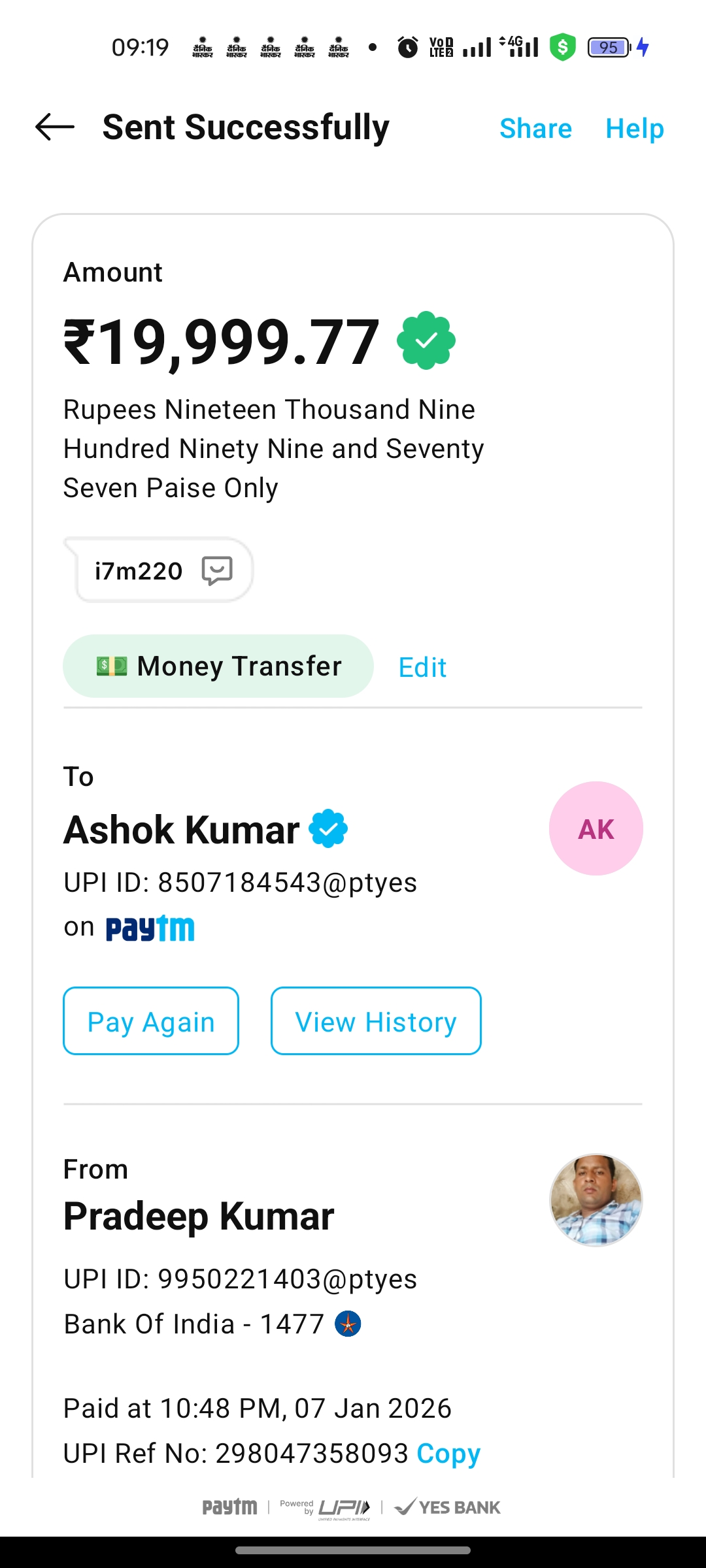Screen dimensions: 706x1568
Task: Tap the Bank Of India logo icon
Action: (348, 1324)
